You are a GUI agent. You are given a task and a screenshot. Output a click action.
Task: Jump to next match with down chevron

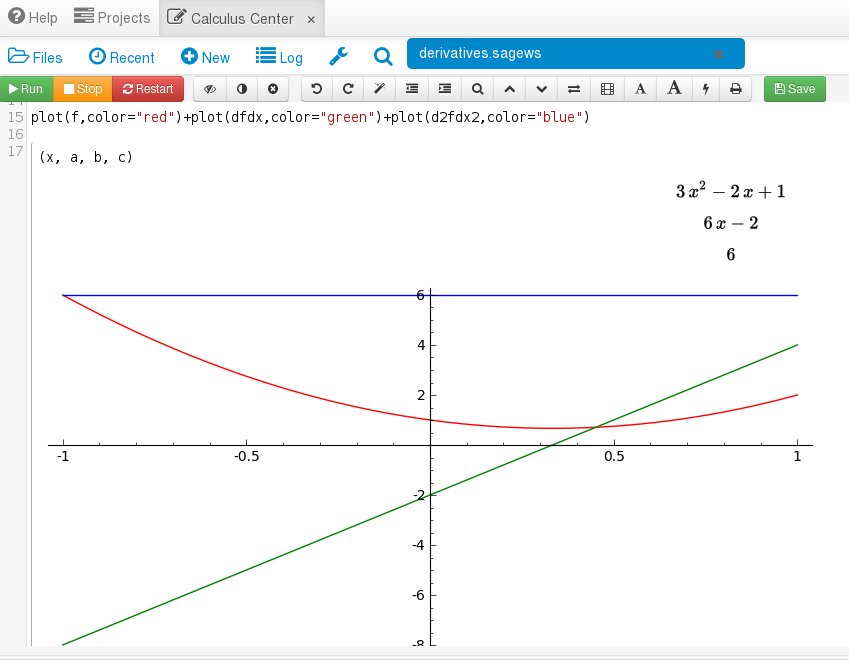pos(541,89)
